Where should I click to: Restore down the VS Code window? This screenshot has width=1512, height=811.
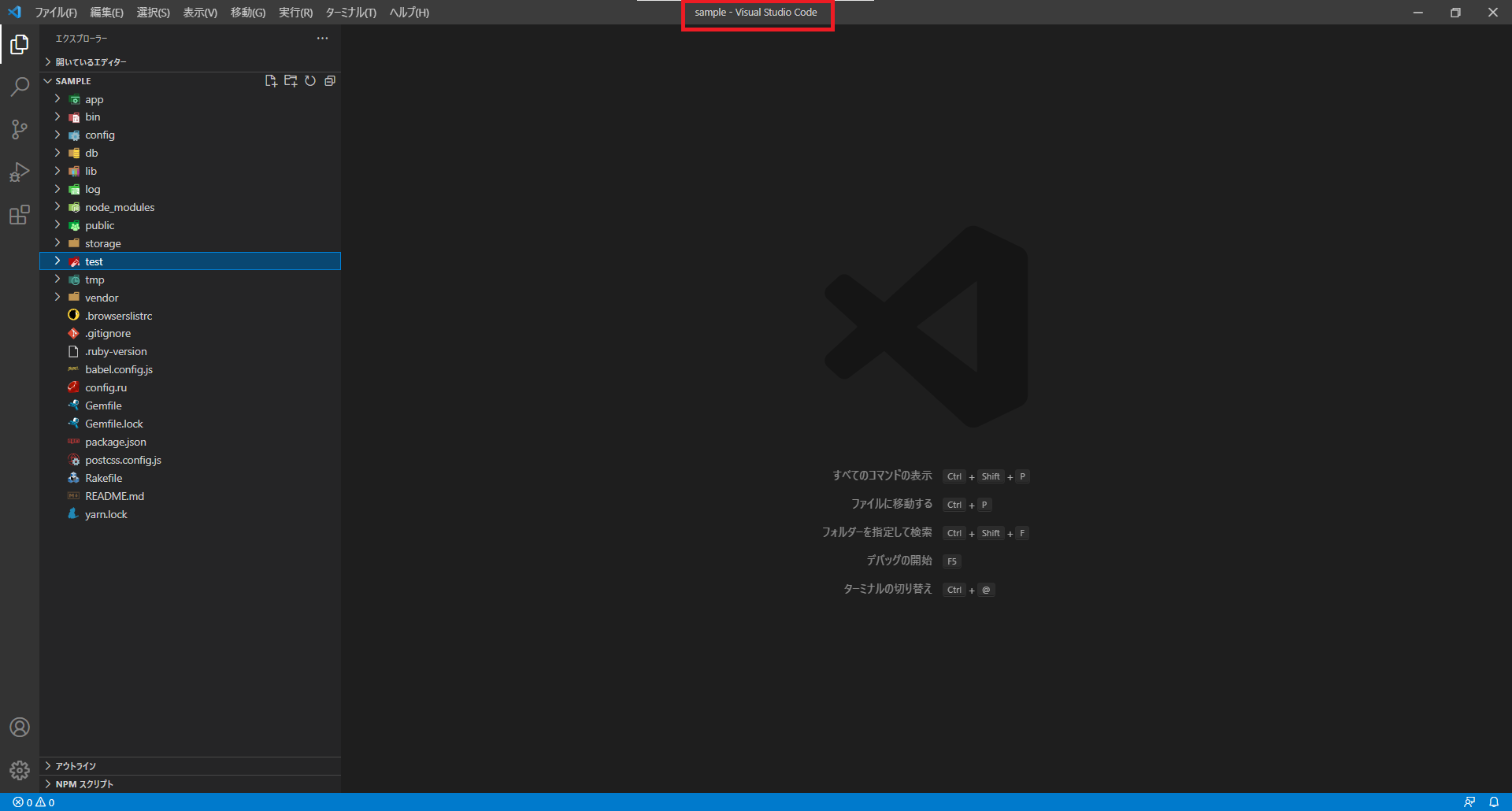1455,13
